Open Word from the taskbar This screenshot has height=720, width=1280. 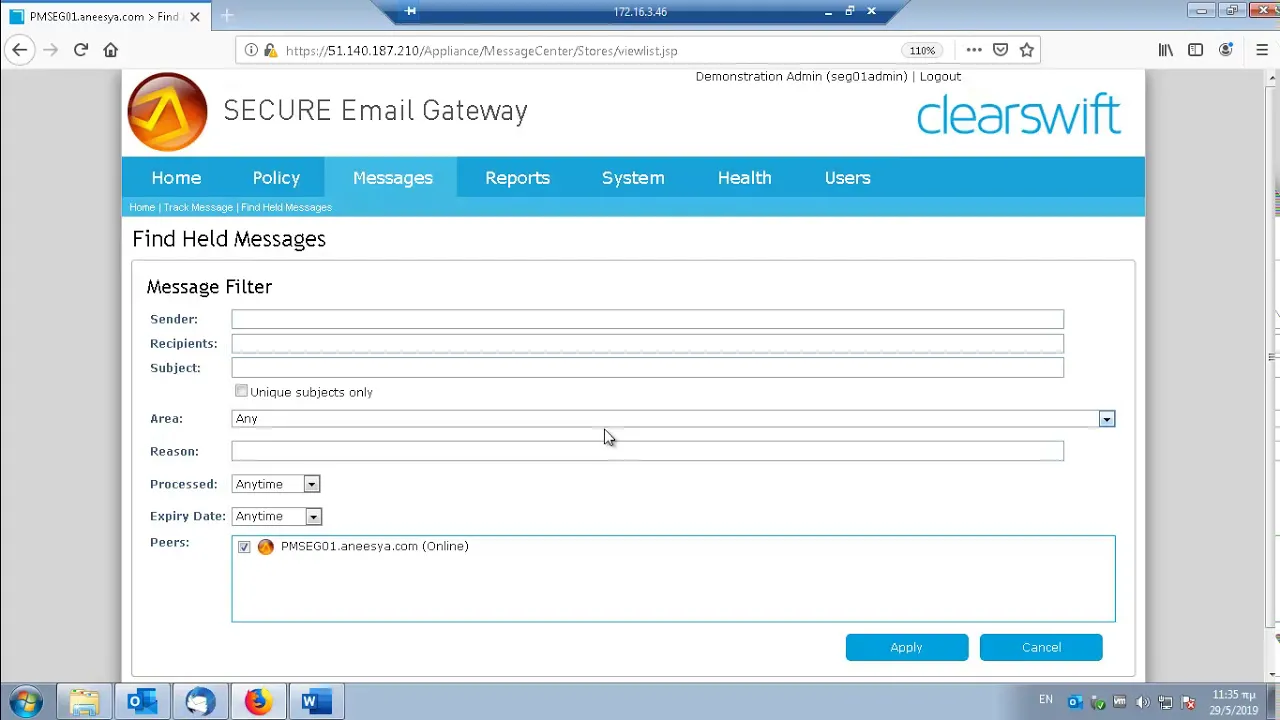316,702
